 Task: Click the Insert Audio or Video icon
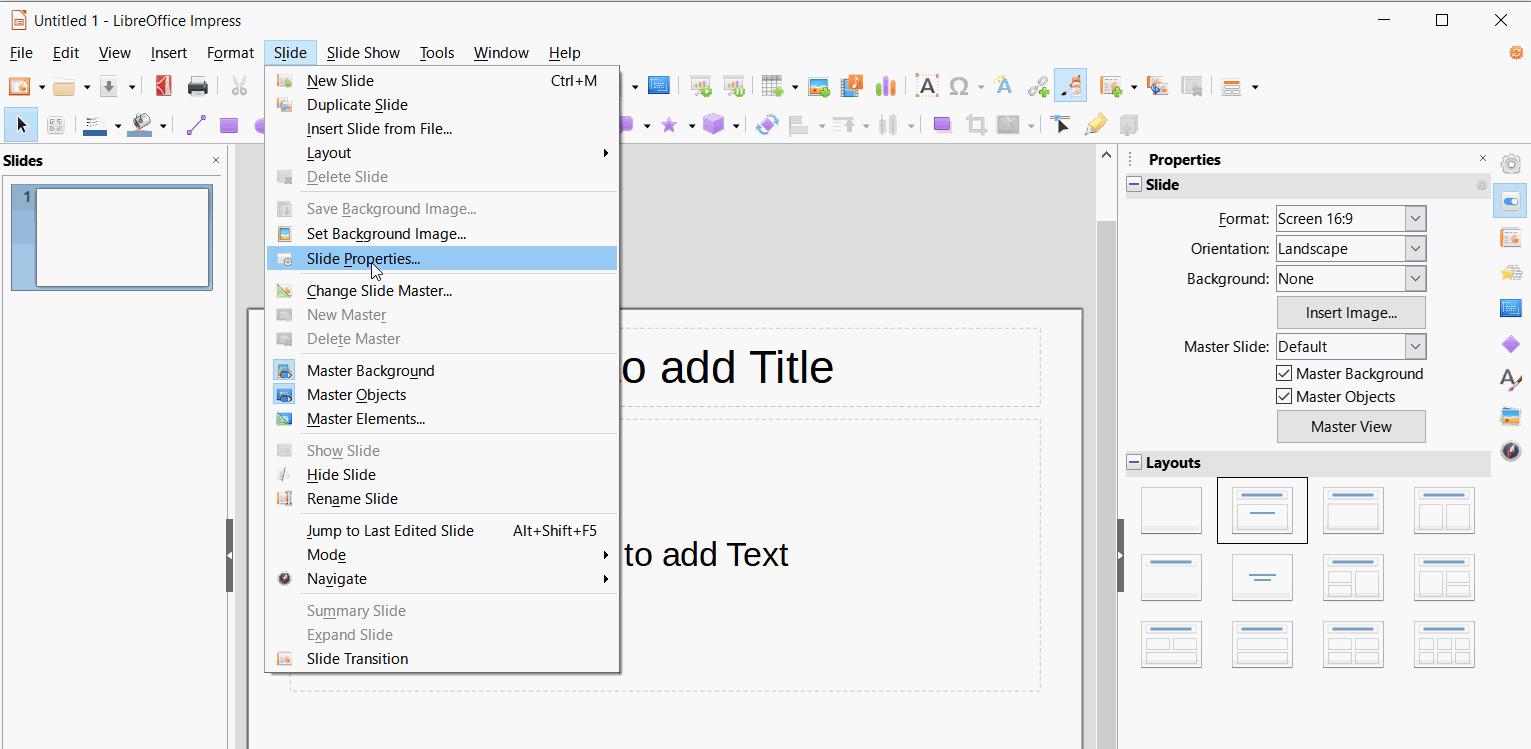tap(852, 87)
